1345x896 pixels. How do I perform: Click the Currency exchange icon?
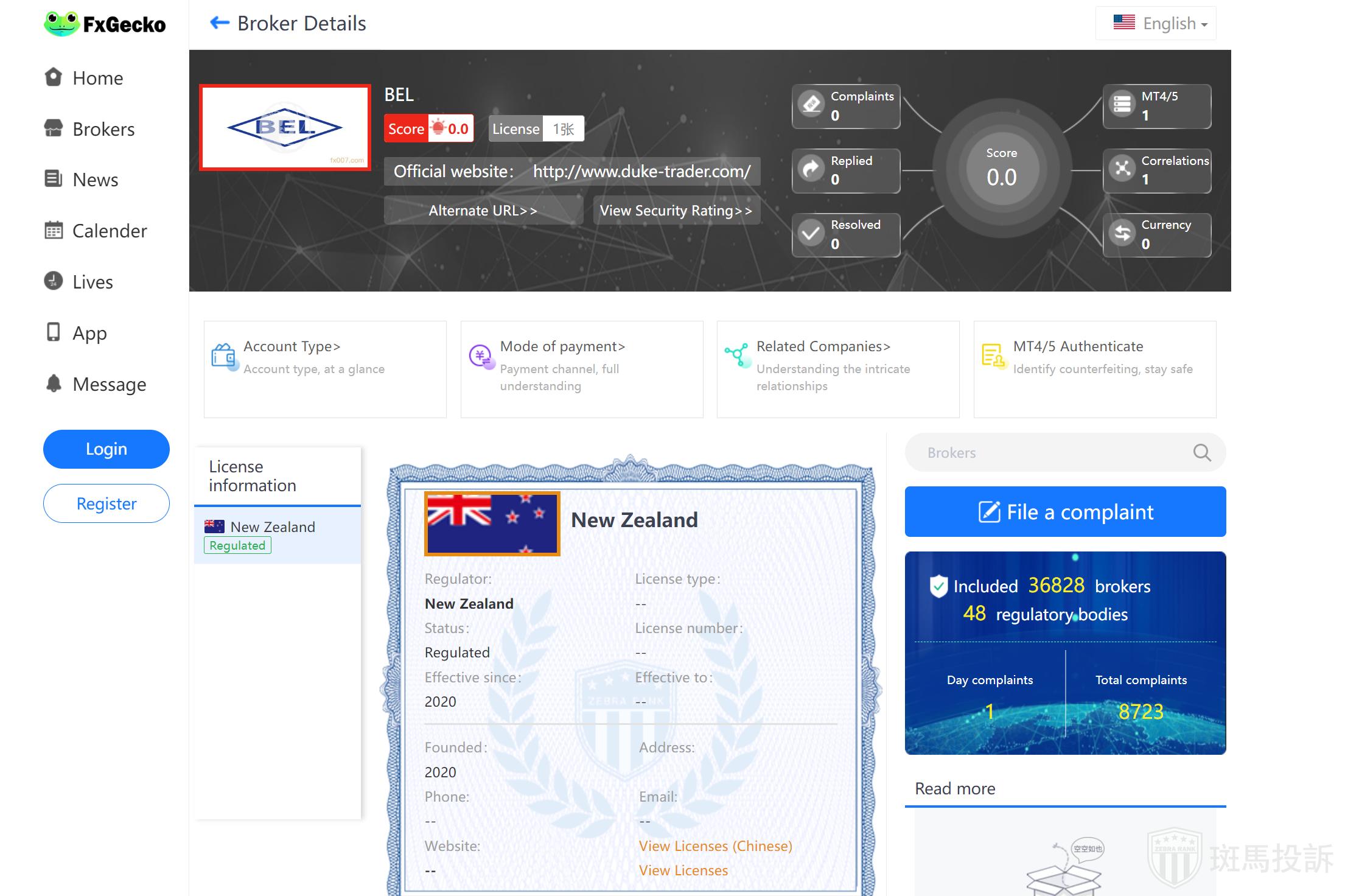[x=1122, y=233]
